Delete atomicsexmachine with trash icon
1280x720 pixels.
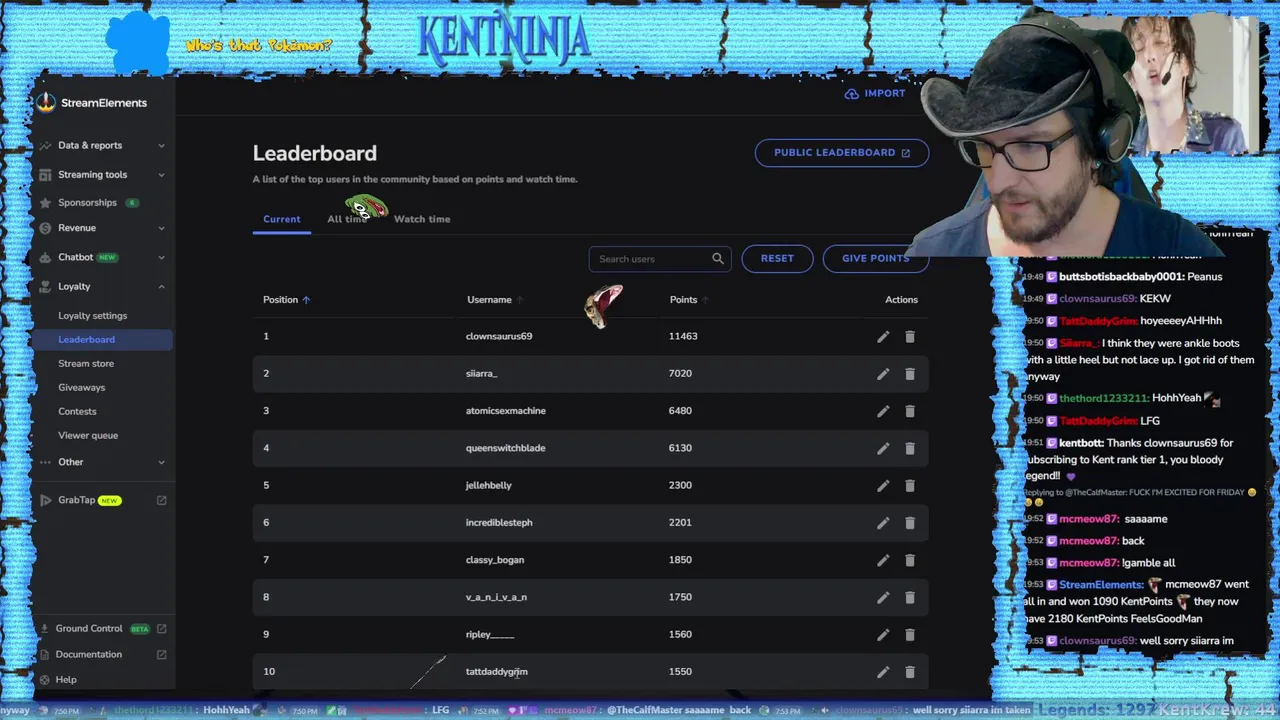910,411
